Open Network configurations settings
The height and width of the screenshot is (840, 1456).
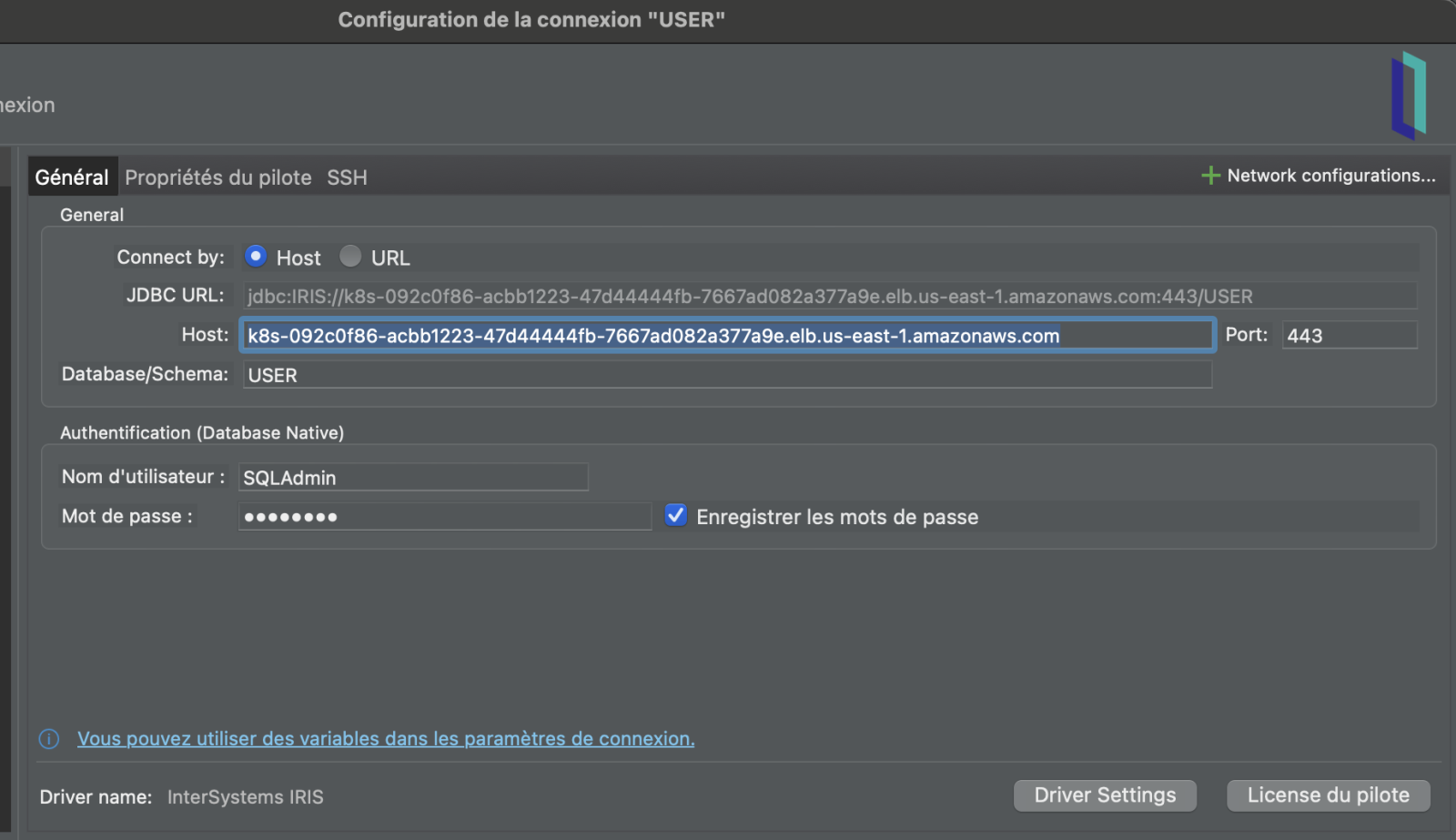point(1330,176)
